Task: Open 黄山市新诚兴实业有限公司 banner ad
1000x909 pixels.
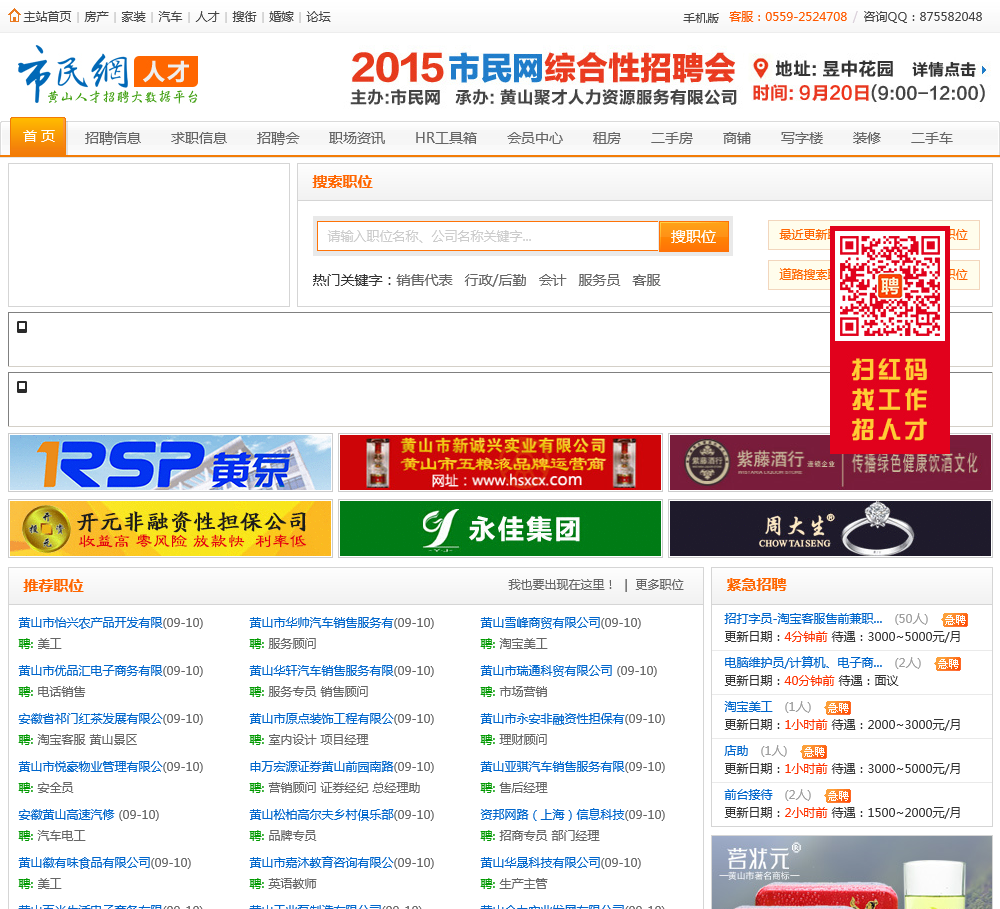Action: point(500,462)
